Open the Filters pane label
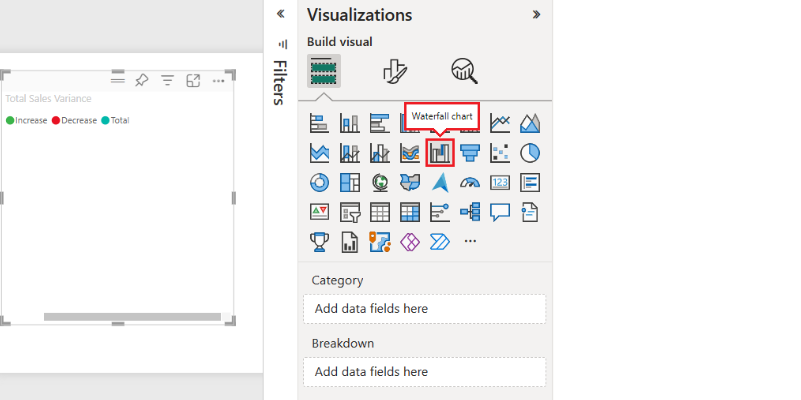This screenshot has width=801, height=400. coord(279,82)
